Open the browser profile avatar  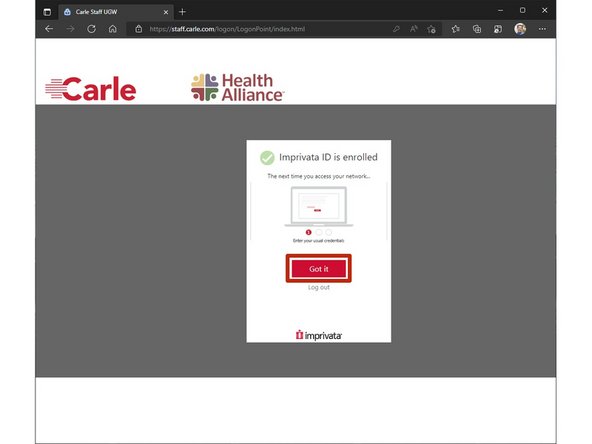point(520,29)
